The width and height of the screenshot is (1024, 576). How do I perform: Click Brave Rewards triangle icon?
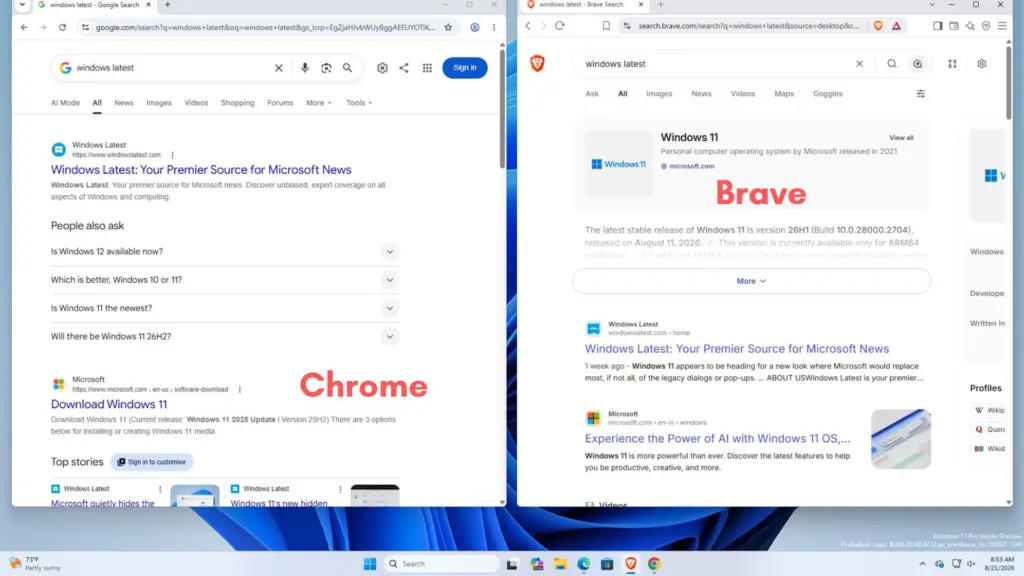[897, 26]
